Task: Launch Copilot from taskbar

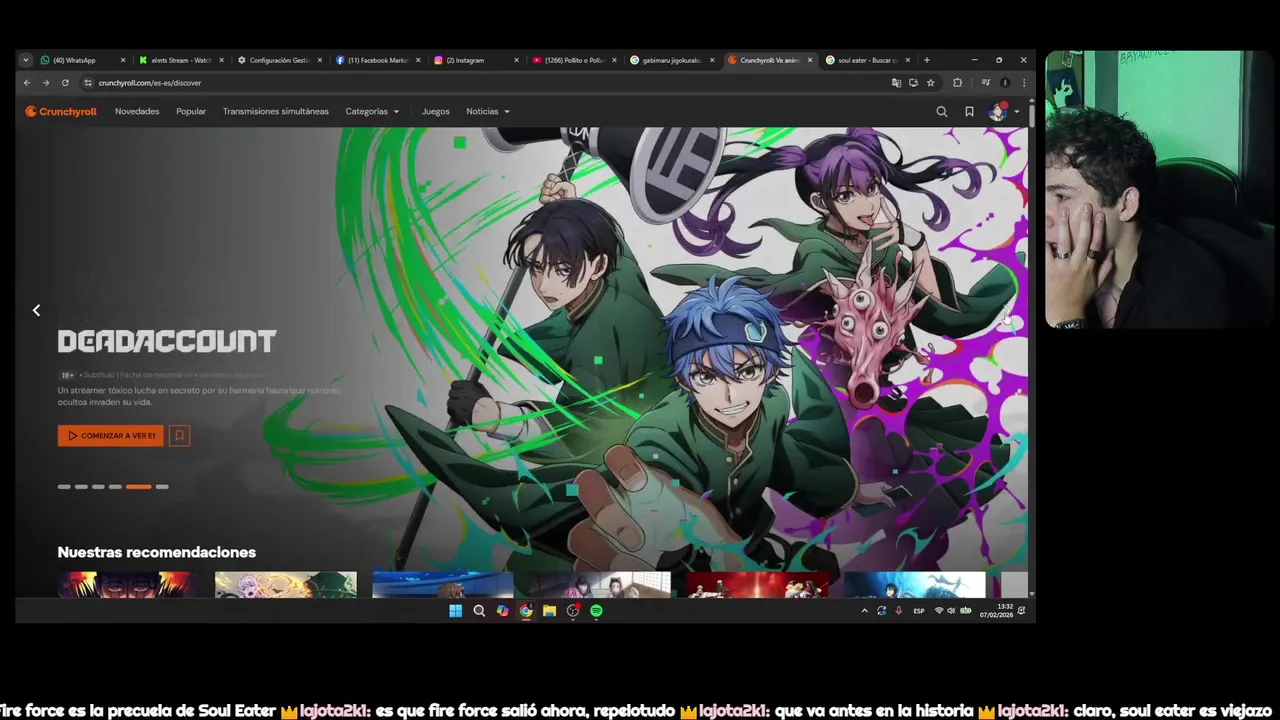Action: [502, 611]
